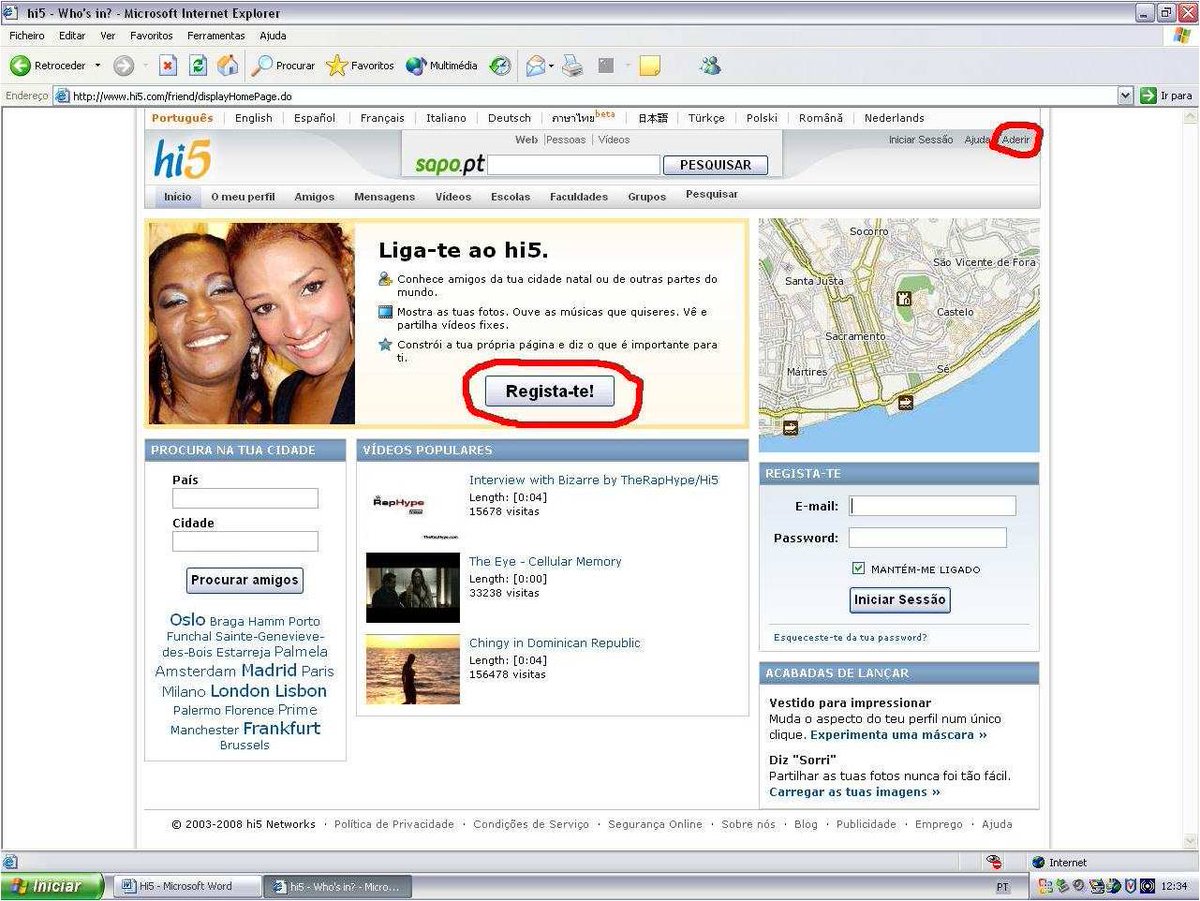The height and width of the screenshot is (901, 1200).
Task: Open the Favoritos menu in menu bar
Action: tap(151, 36)
